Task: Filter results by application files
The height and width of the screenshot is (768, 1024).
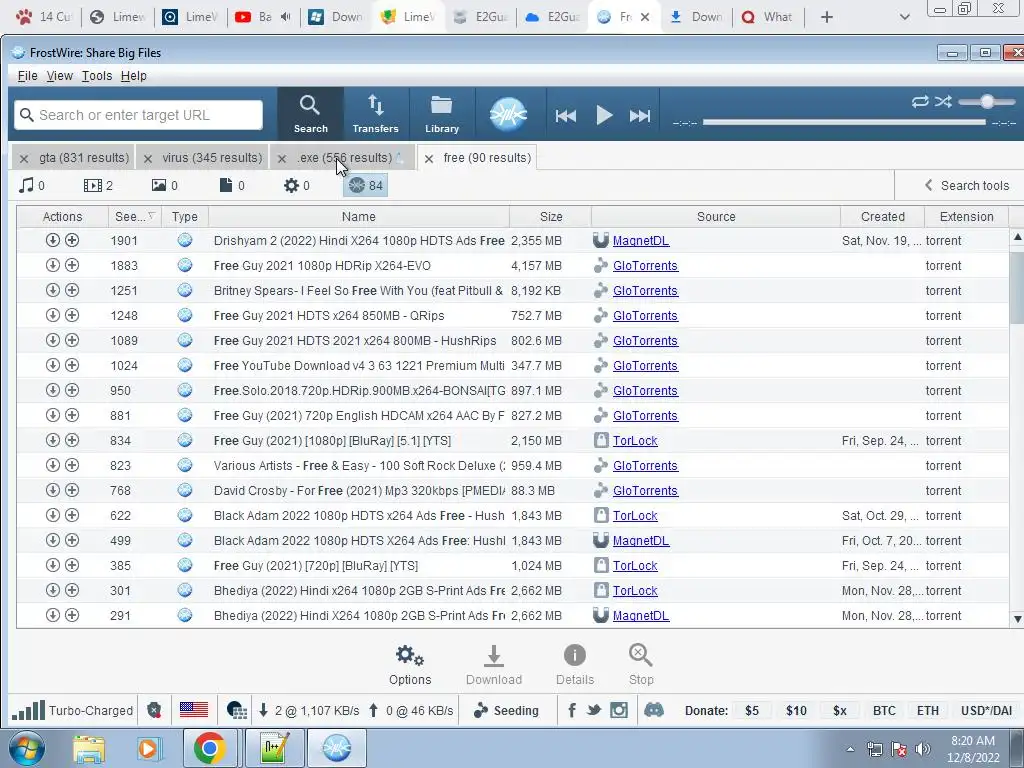Action: (x=296, y=185)
